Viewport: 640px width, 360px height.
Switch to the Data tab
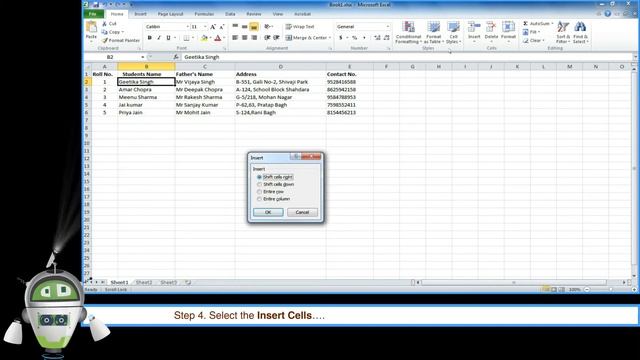[x=230, y=14]
